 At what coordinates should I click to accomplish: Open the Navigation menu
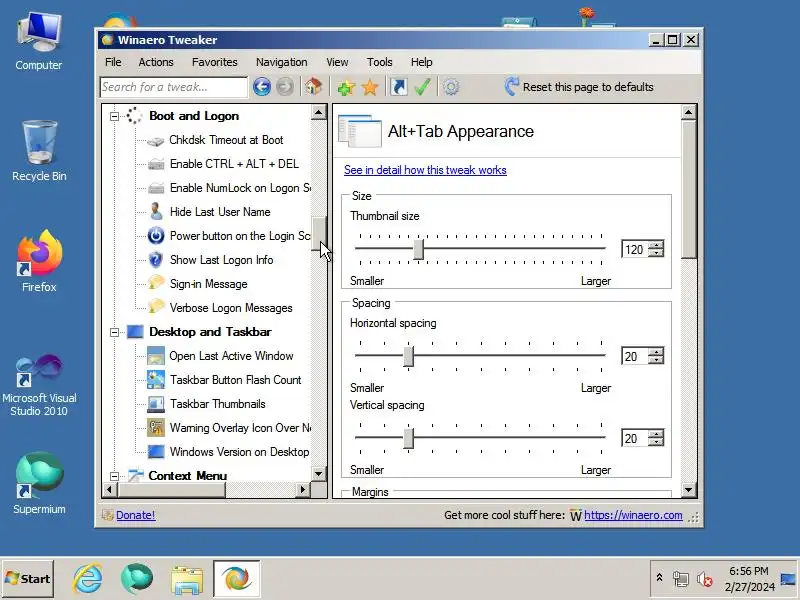point(282,62)
